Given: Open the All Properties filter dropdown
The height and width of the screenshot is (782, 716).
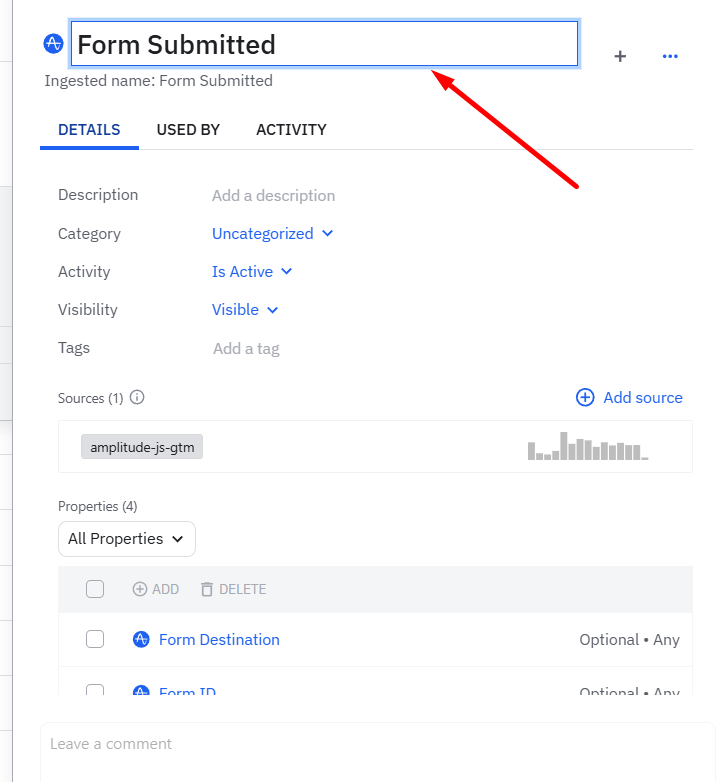Looking at the screenshot, I should [126, 539].
